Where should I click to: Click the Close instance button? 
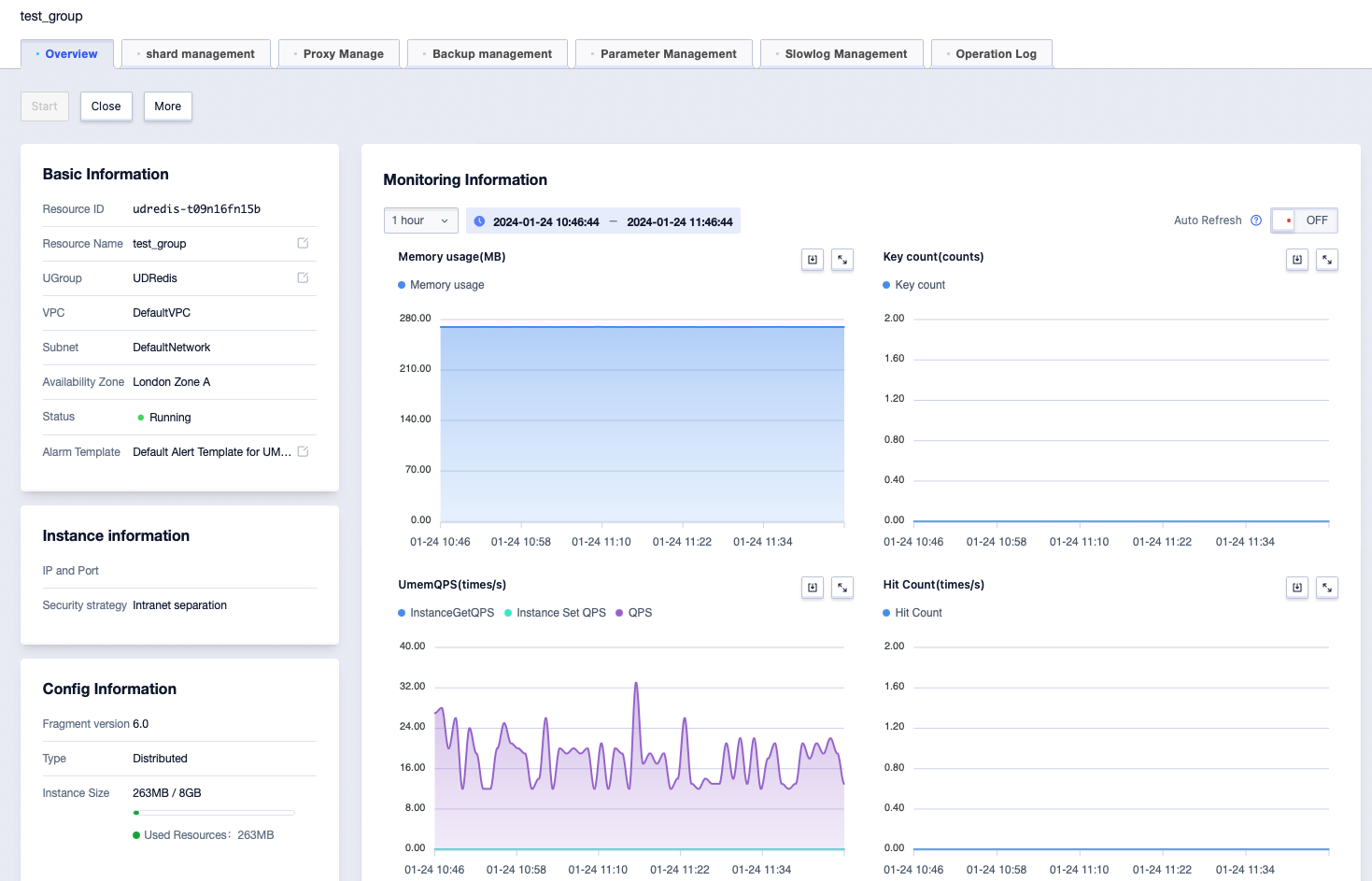point(106,107)
